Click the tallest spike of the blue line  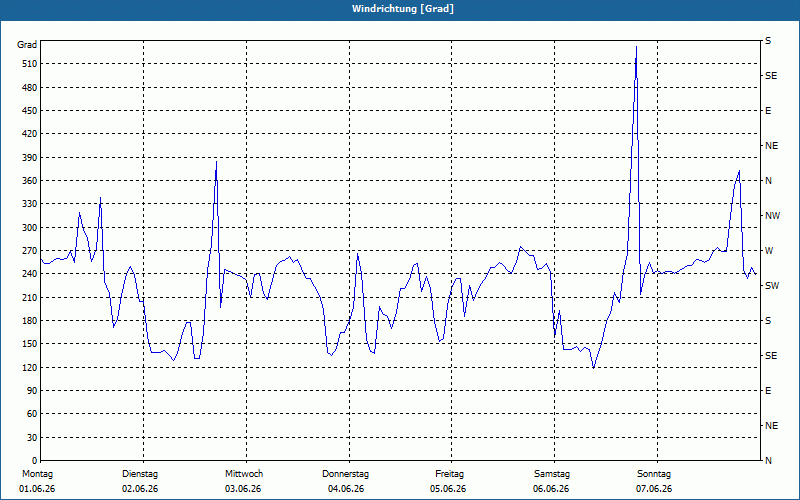click(x=636, y=47)
